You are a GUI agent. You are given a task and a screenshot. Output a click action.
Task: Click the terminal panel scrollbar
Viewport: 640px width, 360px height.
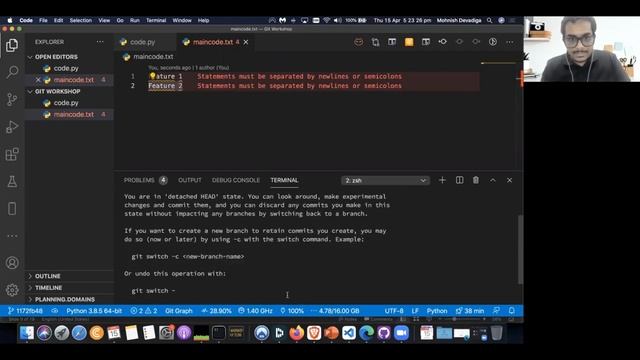click(520, 249)
